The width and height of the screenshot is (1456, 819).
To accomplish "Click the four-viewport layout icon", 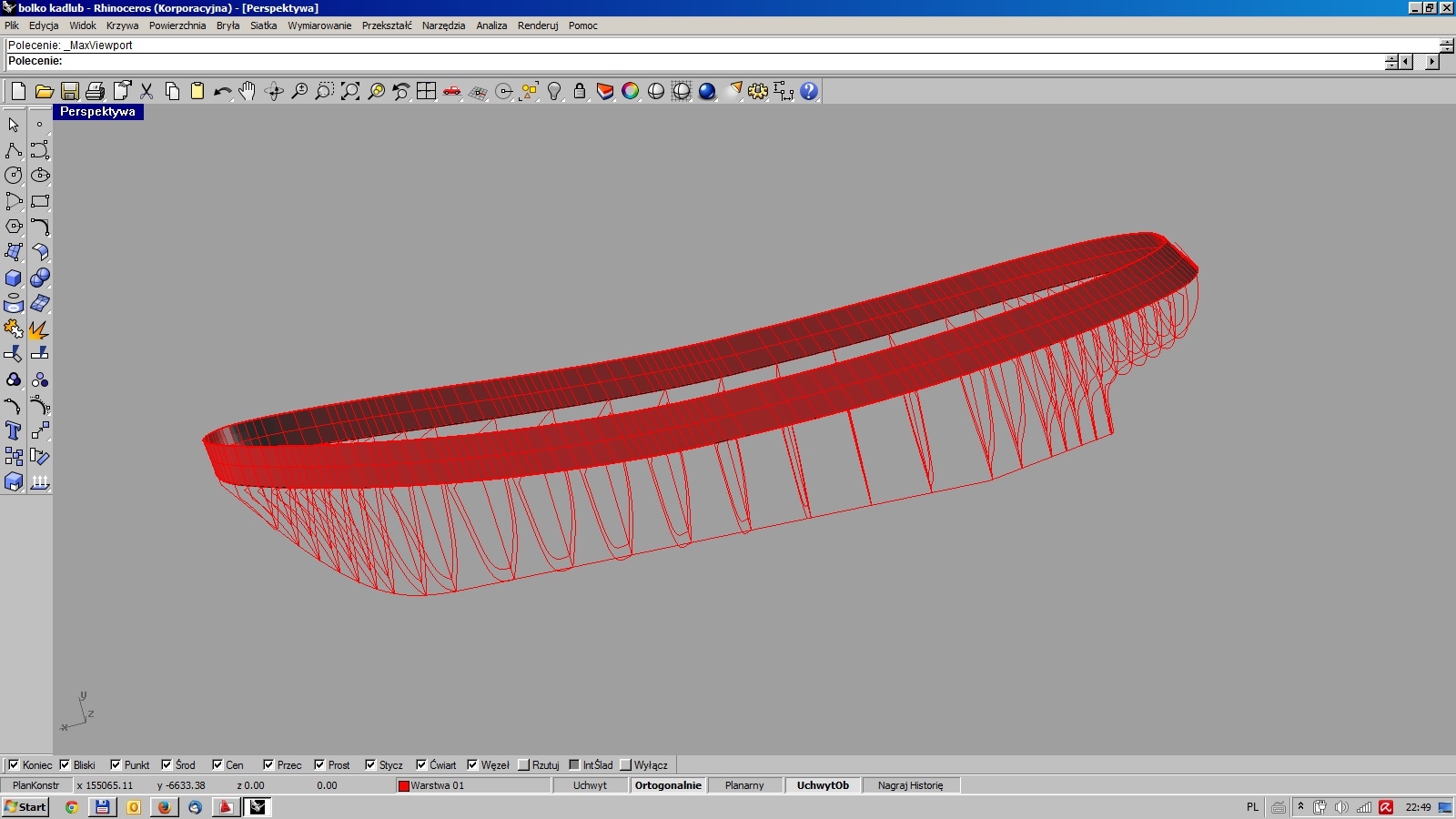I will [426, 91].
